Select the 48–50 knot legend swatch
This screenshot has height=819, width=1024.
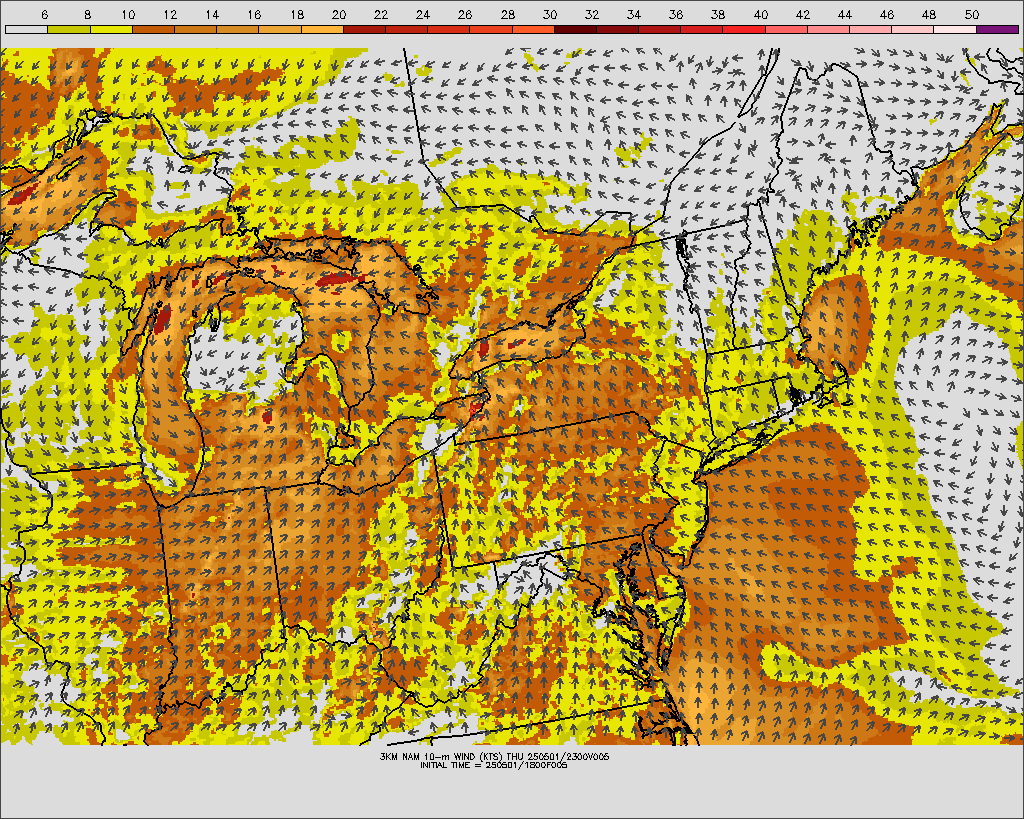coord(955,29)
